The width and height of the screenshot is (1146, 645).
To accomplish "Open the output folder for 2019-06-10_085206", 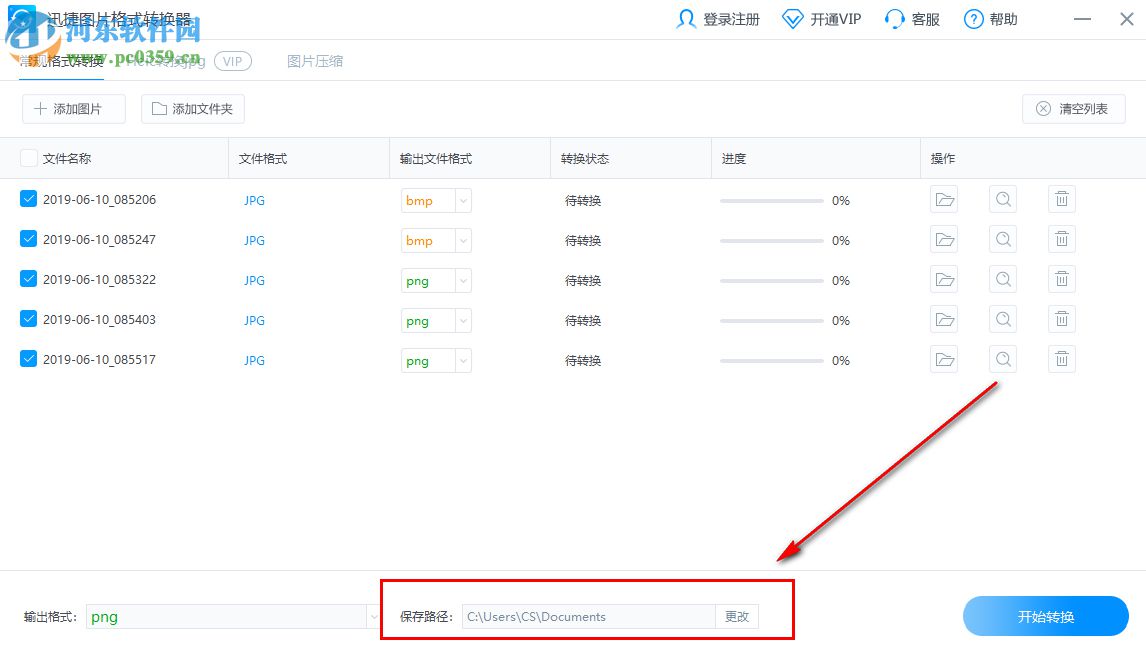I will (943, 199).
